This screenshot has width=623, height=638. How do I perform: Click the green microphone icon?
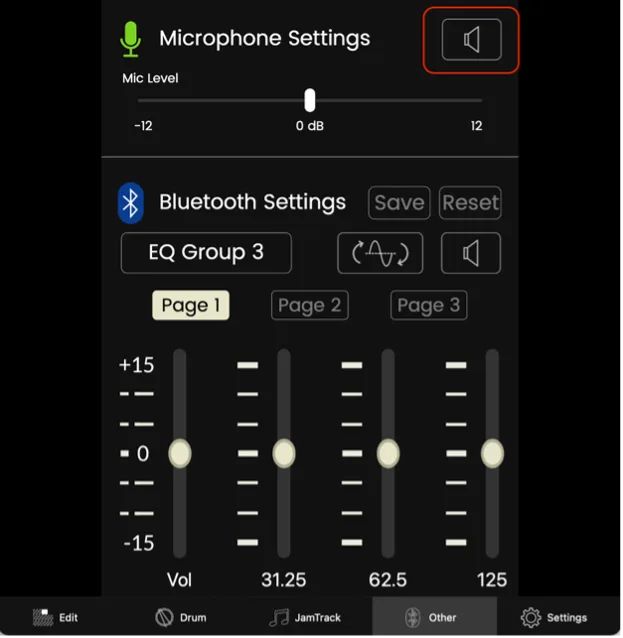coord(131,39)
